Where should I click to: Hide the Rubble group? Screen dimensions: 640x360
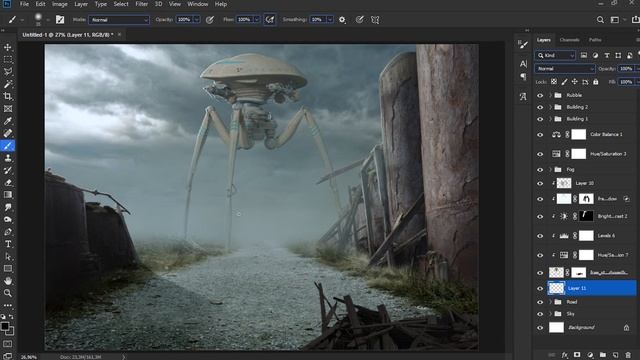coord(540,95)
